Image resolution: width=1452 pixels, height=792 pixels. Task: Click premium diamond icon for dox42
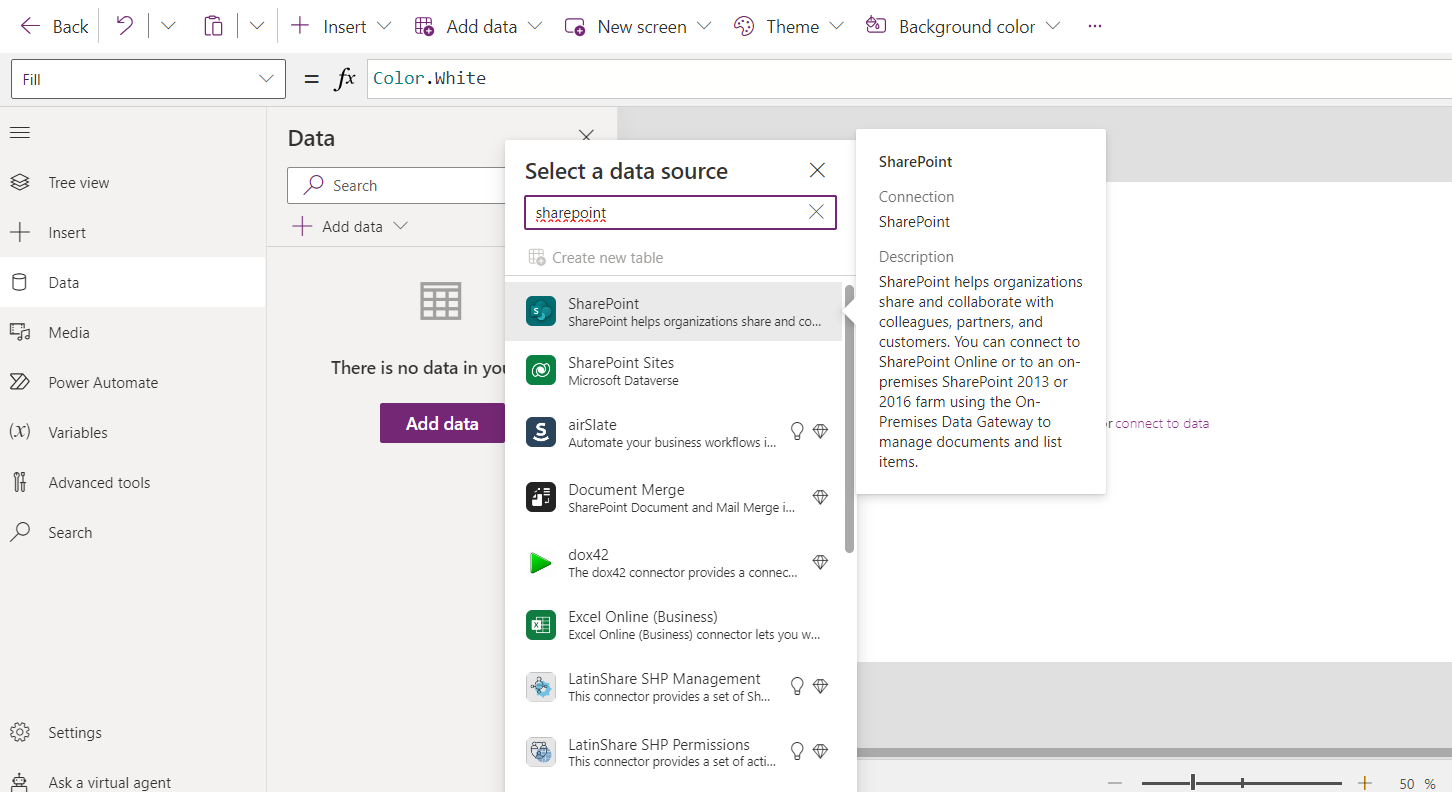point(820,562)
